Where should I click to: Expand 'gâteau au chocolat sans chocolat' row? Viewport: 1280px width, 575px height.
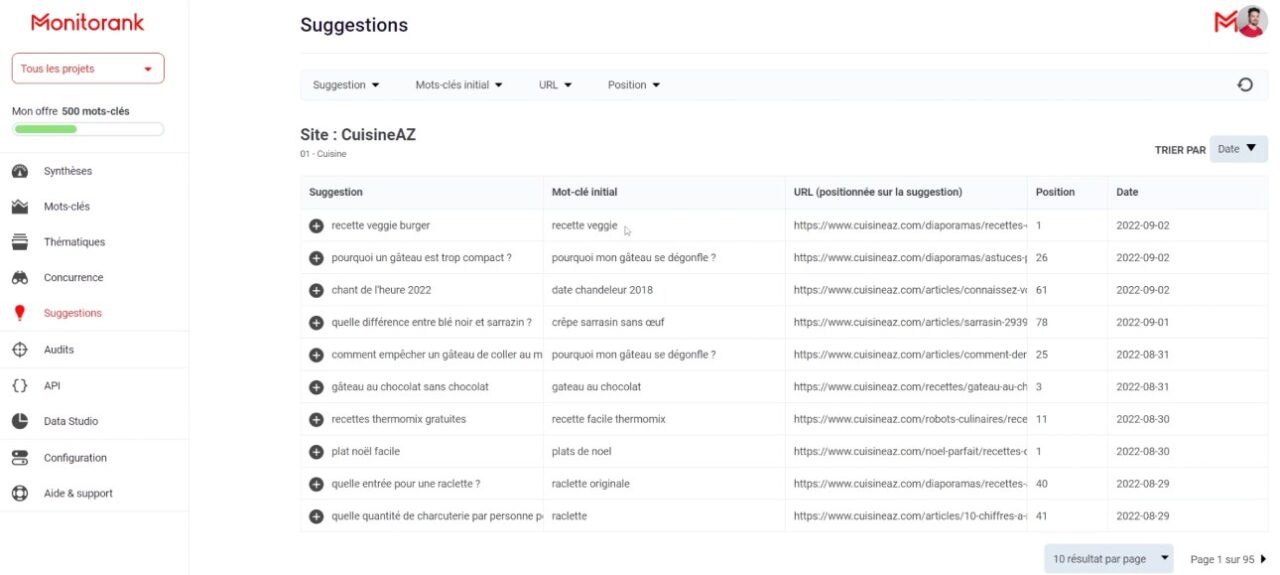(x=316, y=387)
